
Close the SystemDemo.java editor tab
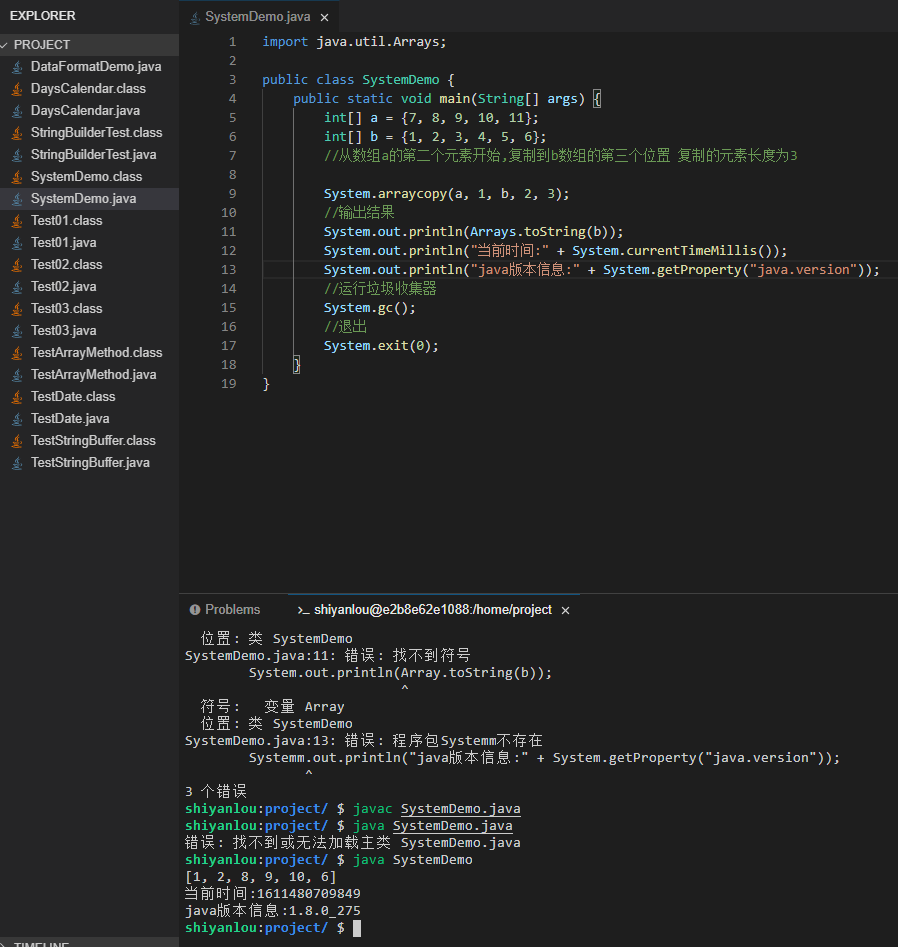tap(324, 18)
